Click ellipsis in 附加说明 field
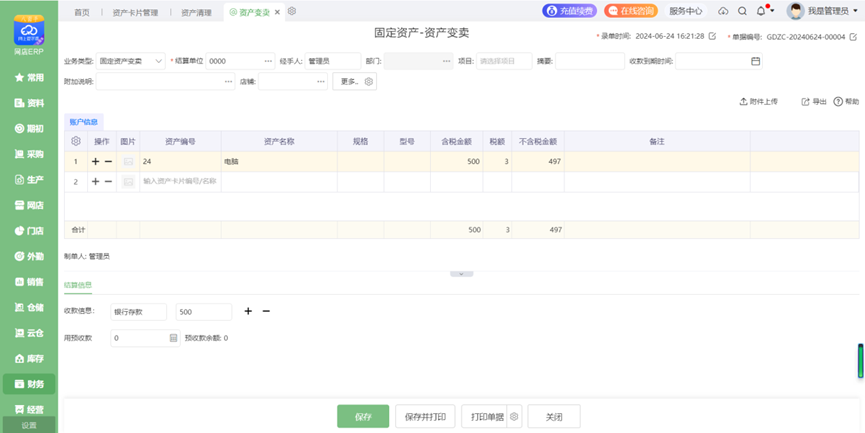 228,82
